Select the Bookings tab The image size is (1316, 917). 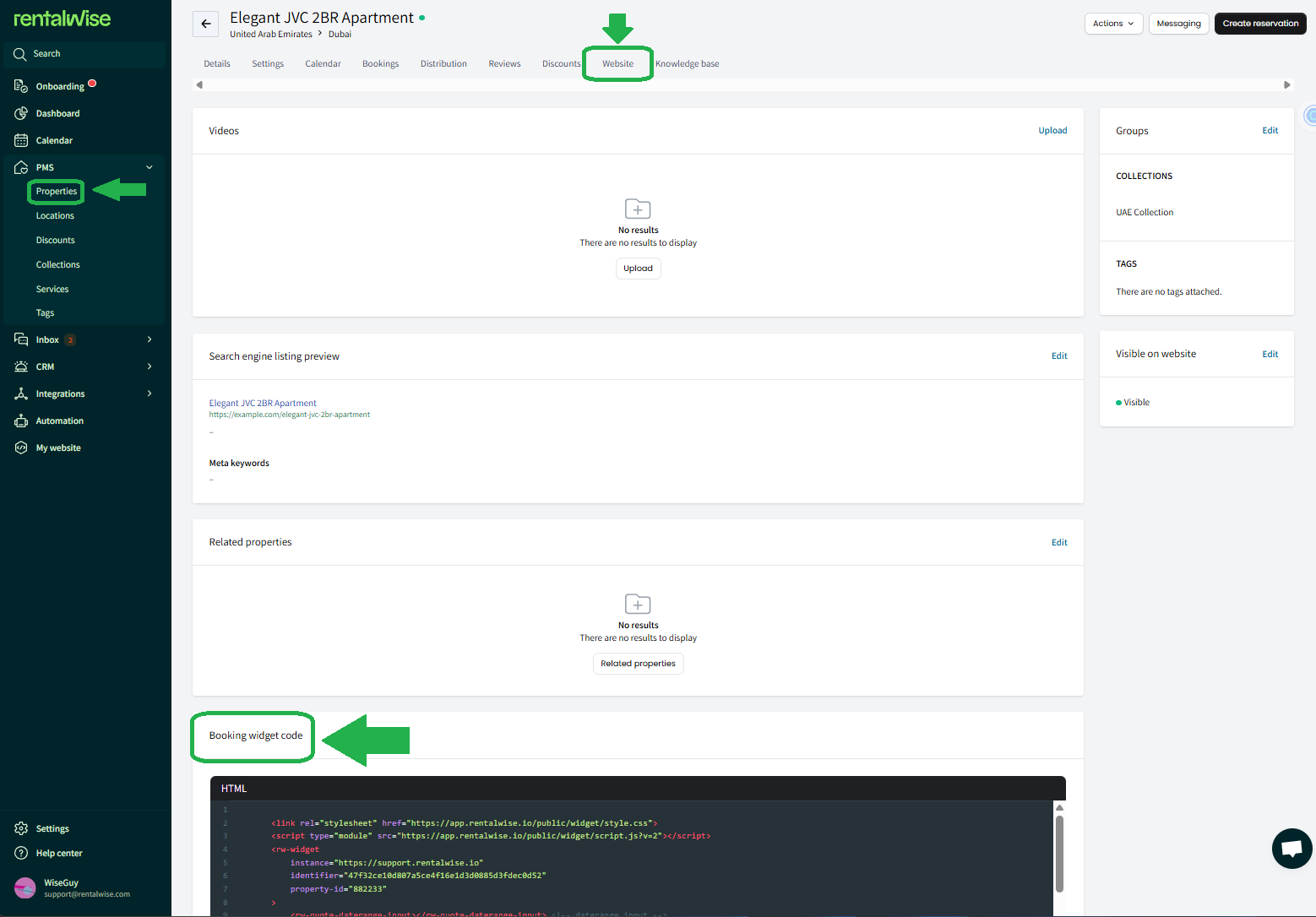380,64
